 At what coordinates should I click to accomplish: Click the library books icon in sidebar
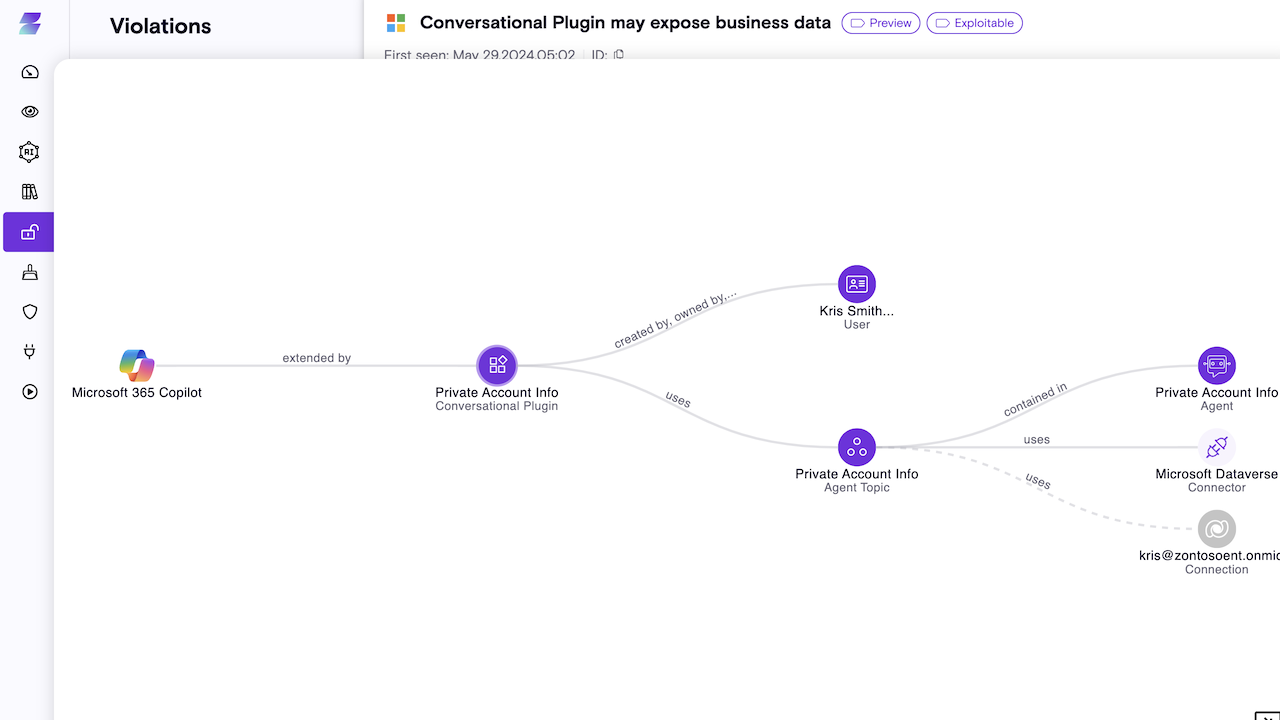tap(30, 192)
